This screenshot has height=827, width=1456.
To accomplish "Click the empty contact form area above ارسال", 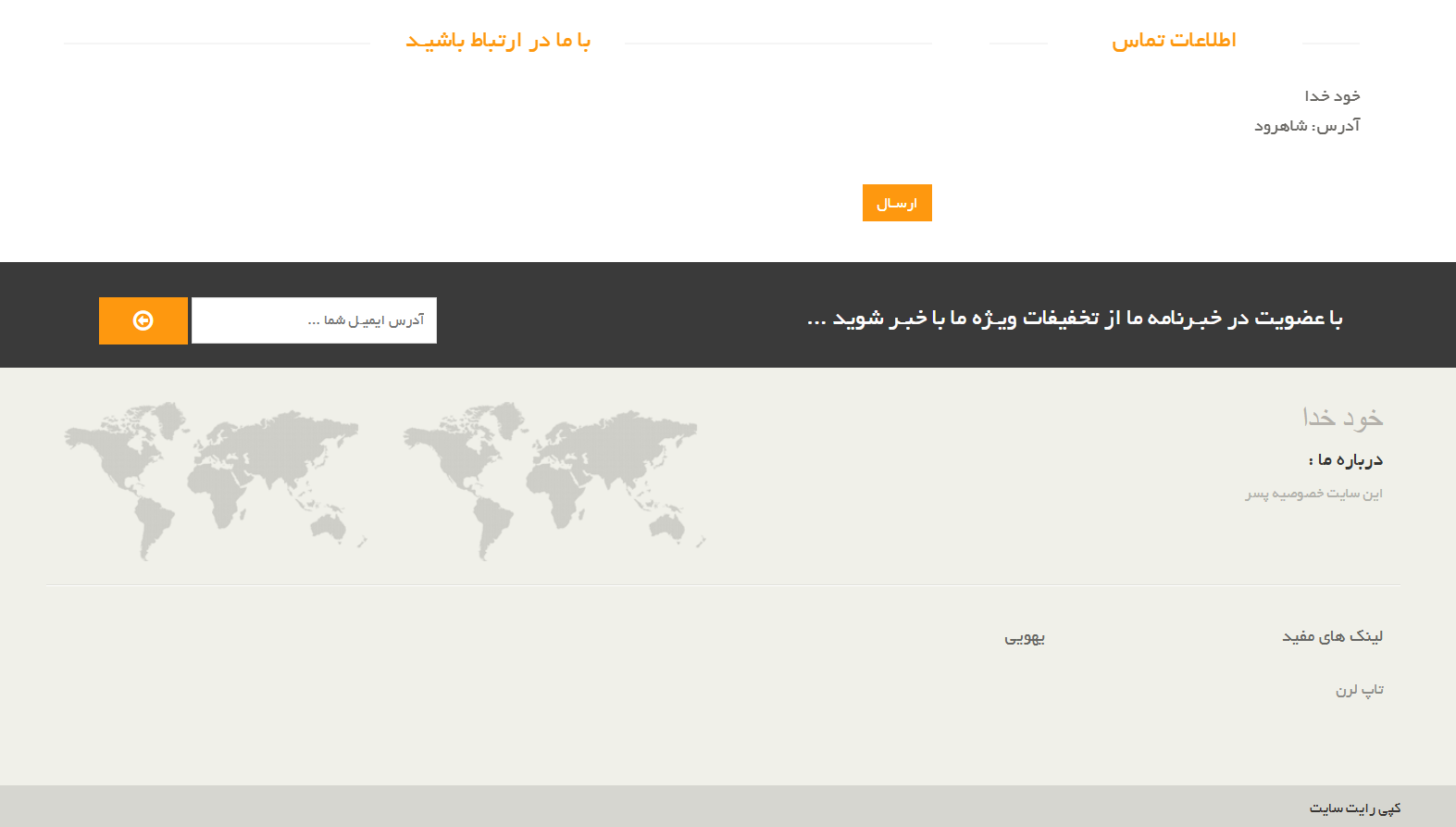I will pyautogui.click(x=498, y=120).
